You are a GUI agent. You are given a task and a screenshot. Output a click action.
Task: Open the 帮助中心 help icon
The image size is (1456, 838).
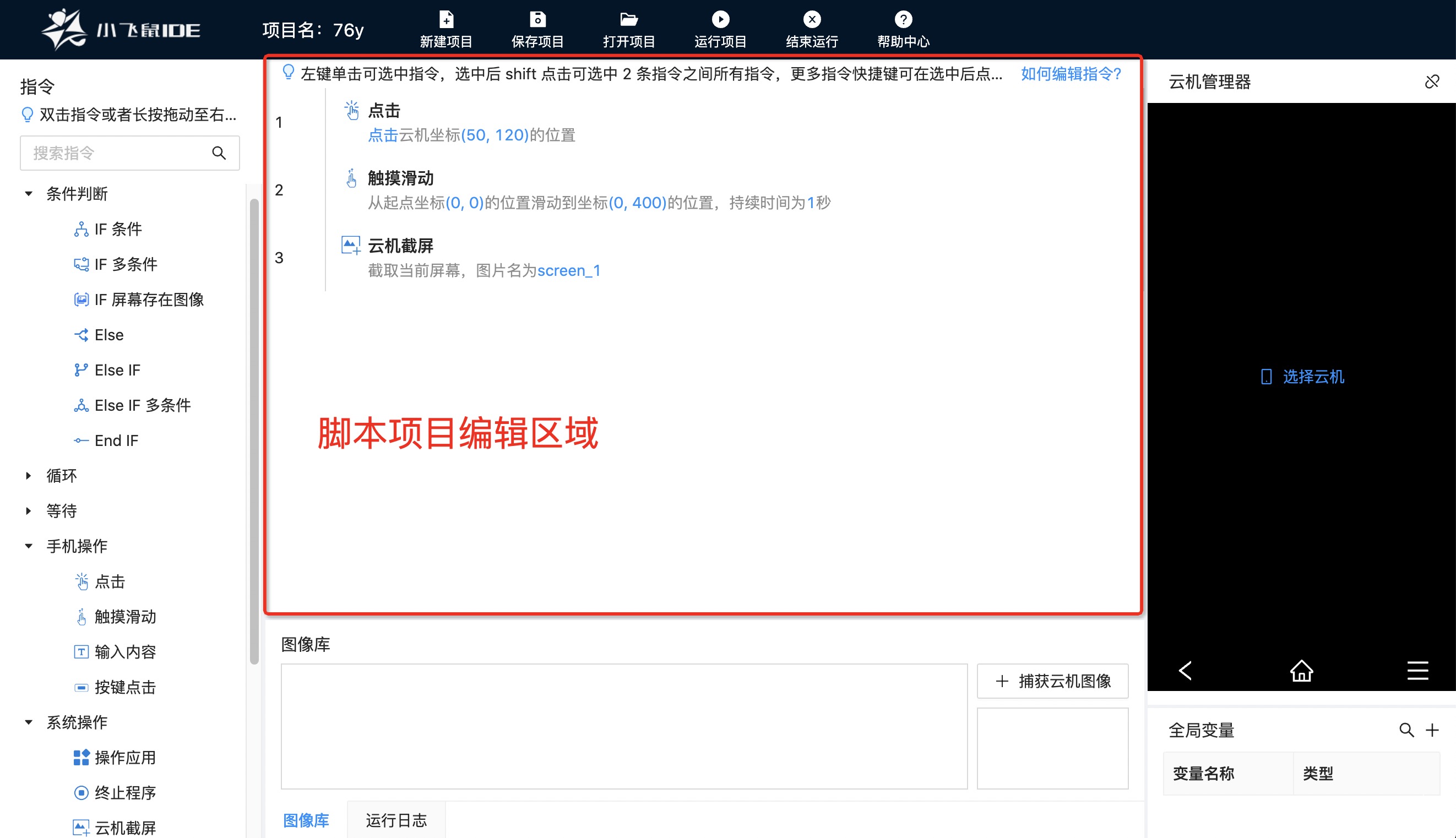[x=903, y=20]
